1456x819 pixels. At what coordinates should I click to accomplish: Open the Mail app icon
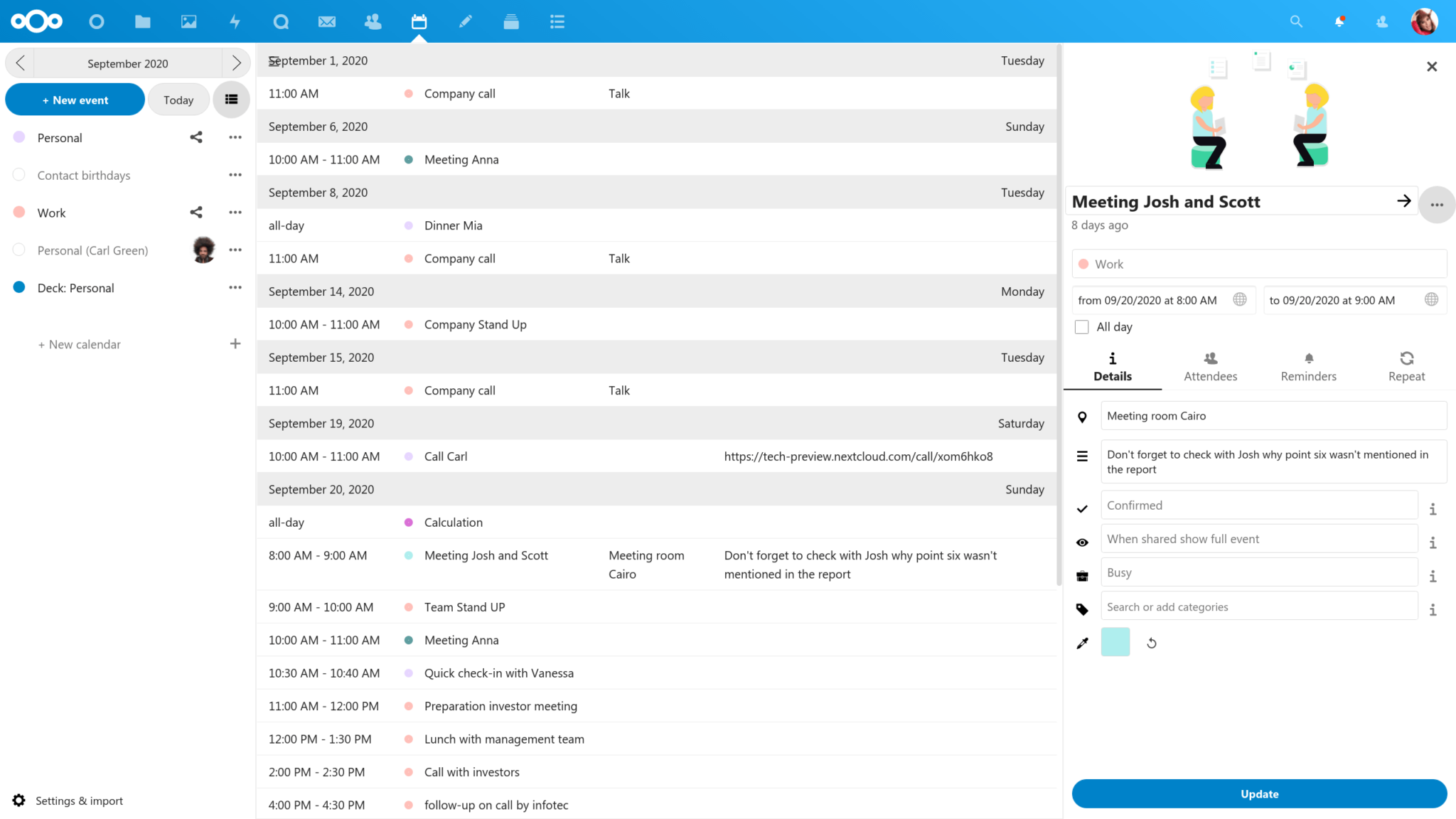pyautogui.click(x=327, y=21)
